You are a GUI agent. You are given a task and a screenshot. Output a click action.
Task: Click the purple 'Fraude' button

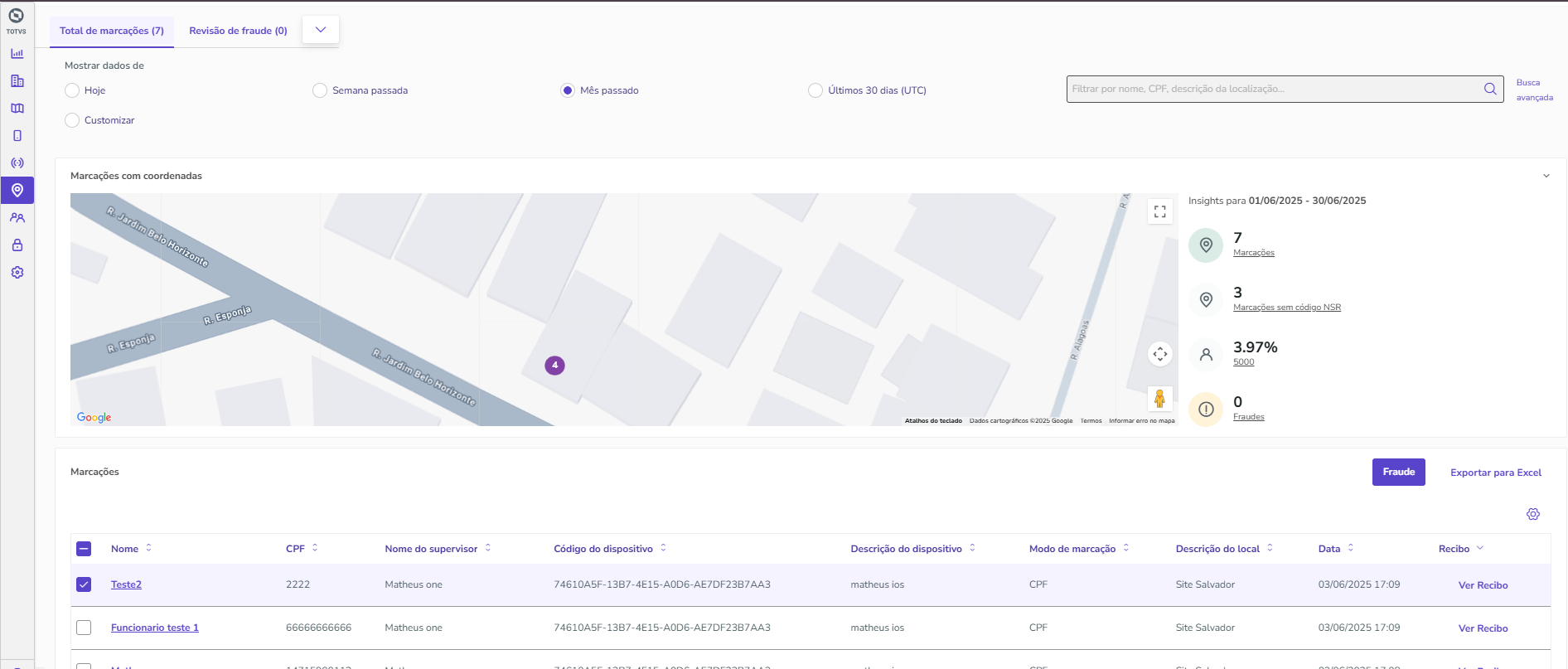click(1398, 472)
